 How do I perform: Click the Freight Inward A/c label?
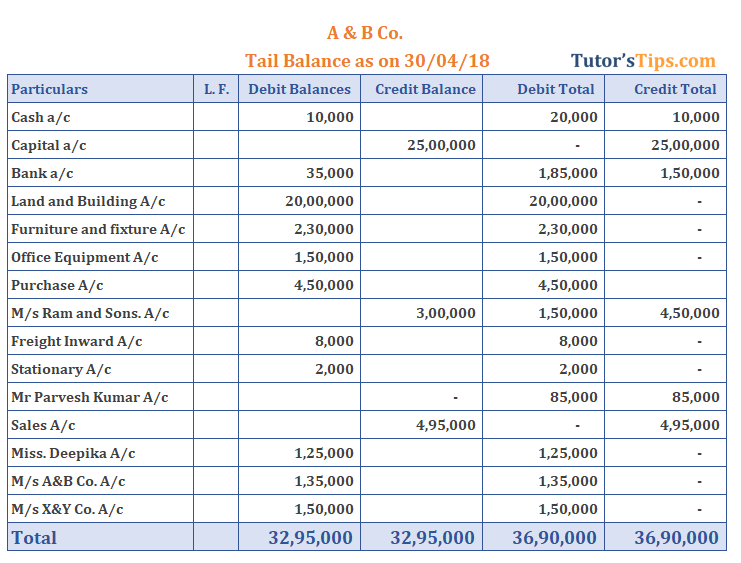coord(77,341)
